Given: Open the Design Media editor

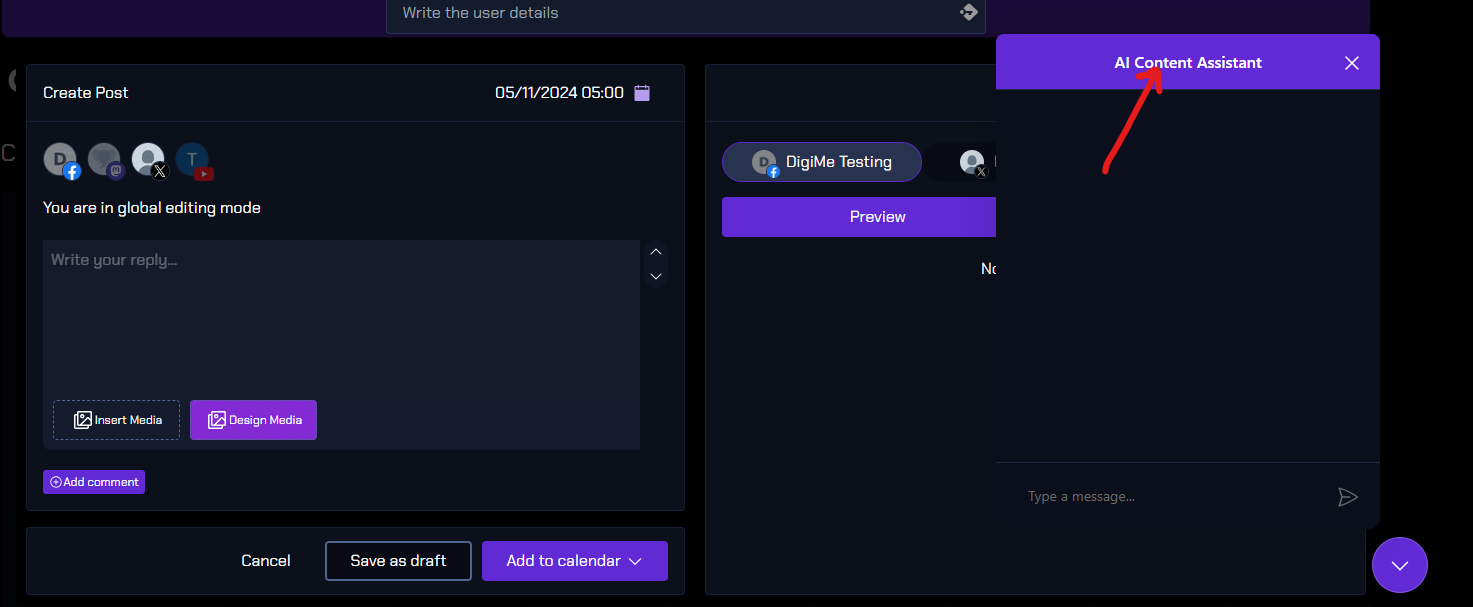Looking at the screenshot, I should pos(253,420).
